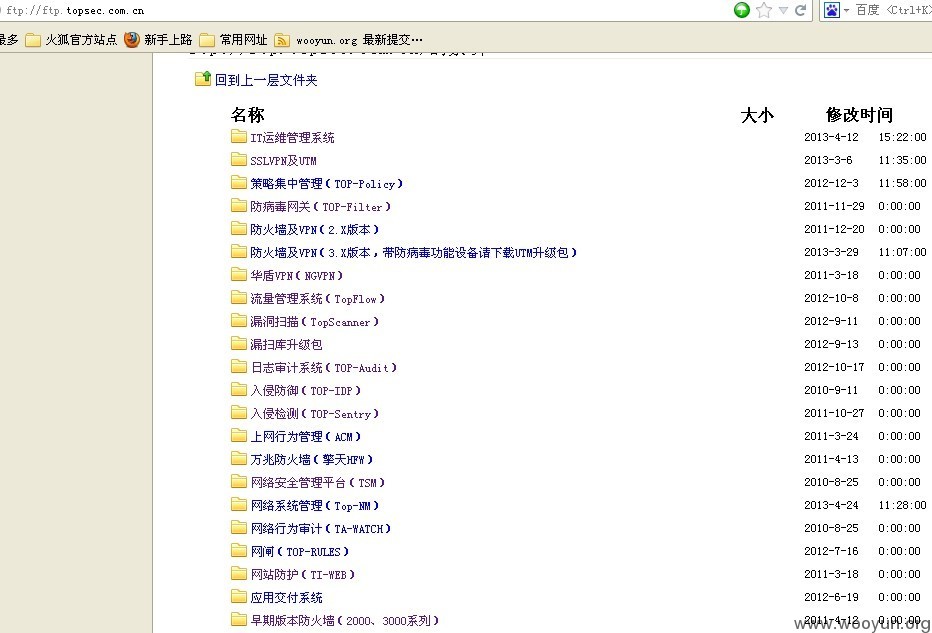Open folder 网站防护 (TI-WEB)
The width and height of the screenshot is (932, 633).
point(303,575)
